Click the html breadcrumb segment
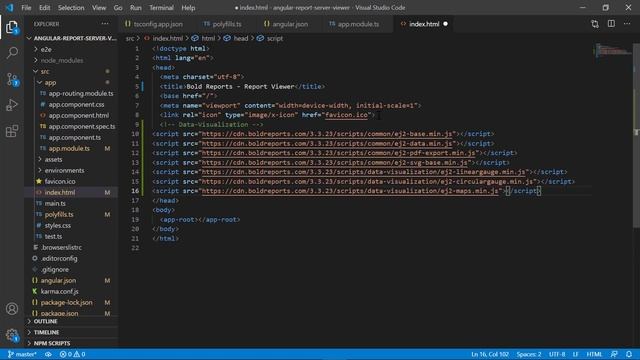This screenshot has width=640, height=360. click(208, 38)
